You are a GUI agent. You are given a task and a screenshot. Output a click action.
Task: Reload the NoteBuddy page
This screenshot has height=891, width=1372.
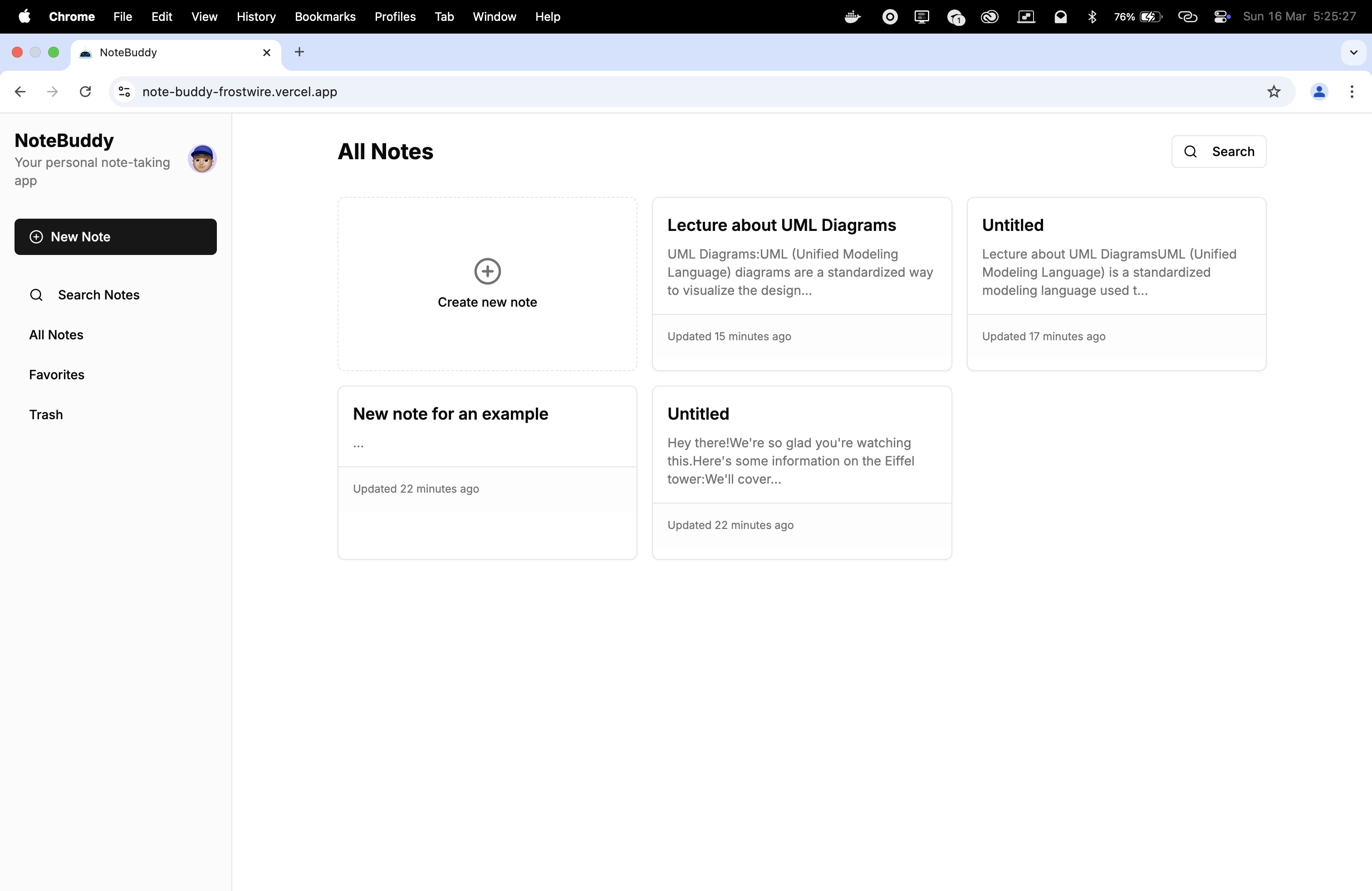point(85,92)
